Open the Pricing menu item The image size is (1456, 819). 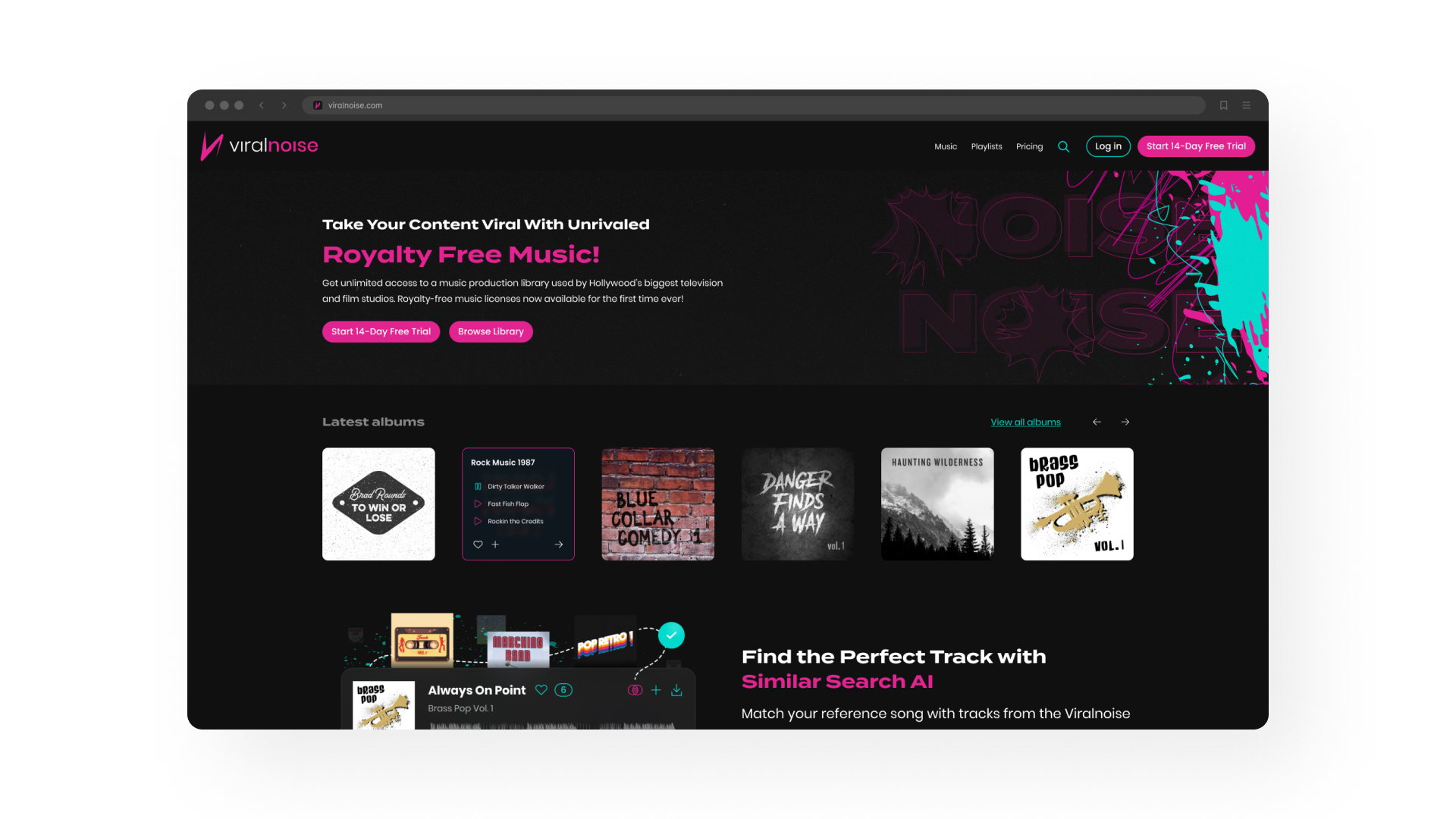click(1029, 146)
